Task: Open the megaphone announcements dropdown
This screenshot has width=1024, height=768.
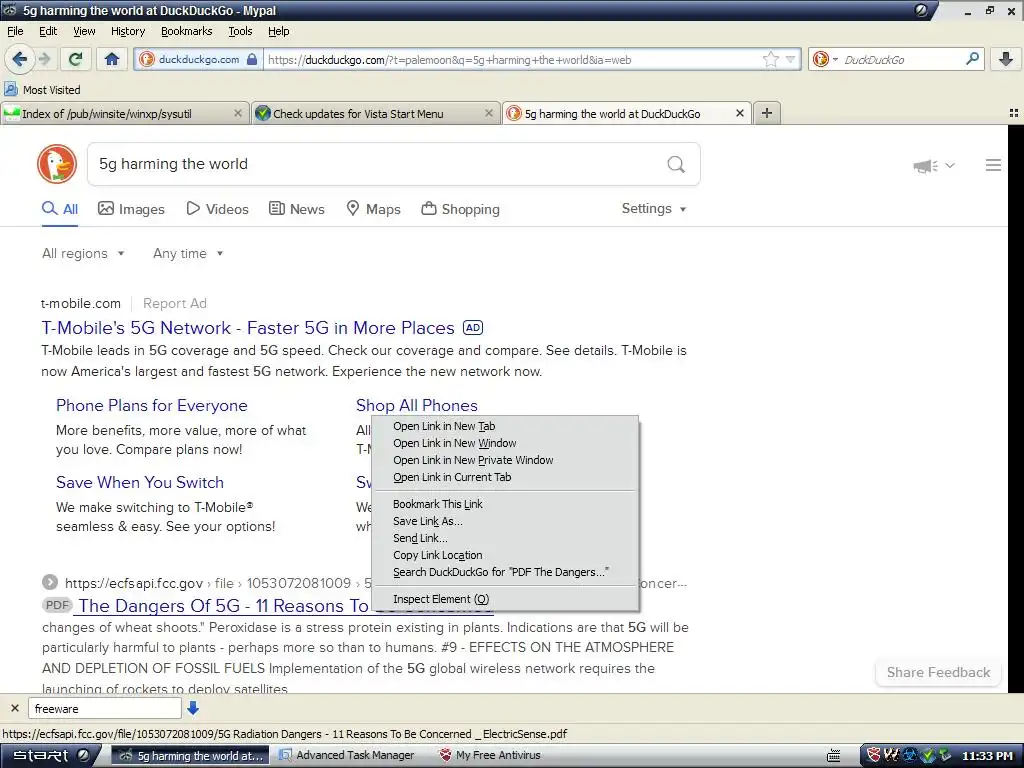Action: [934, 166]
